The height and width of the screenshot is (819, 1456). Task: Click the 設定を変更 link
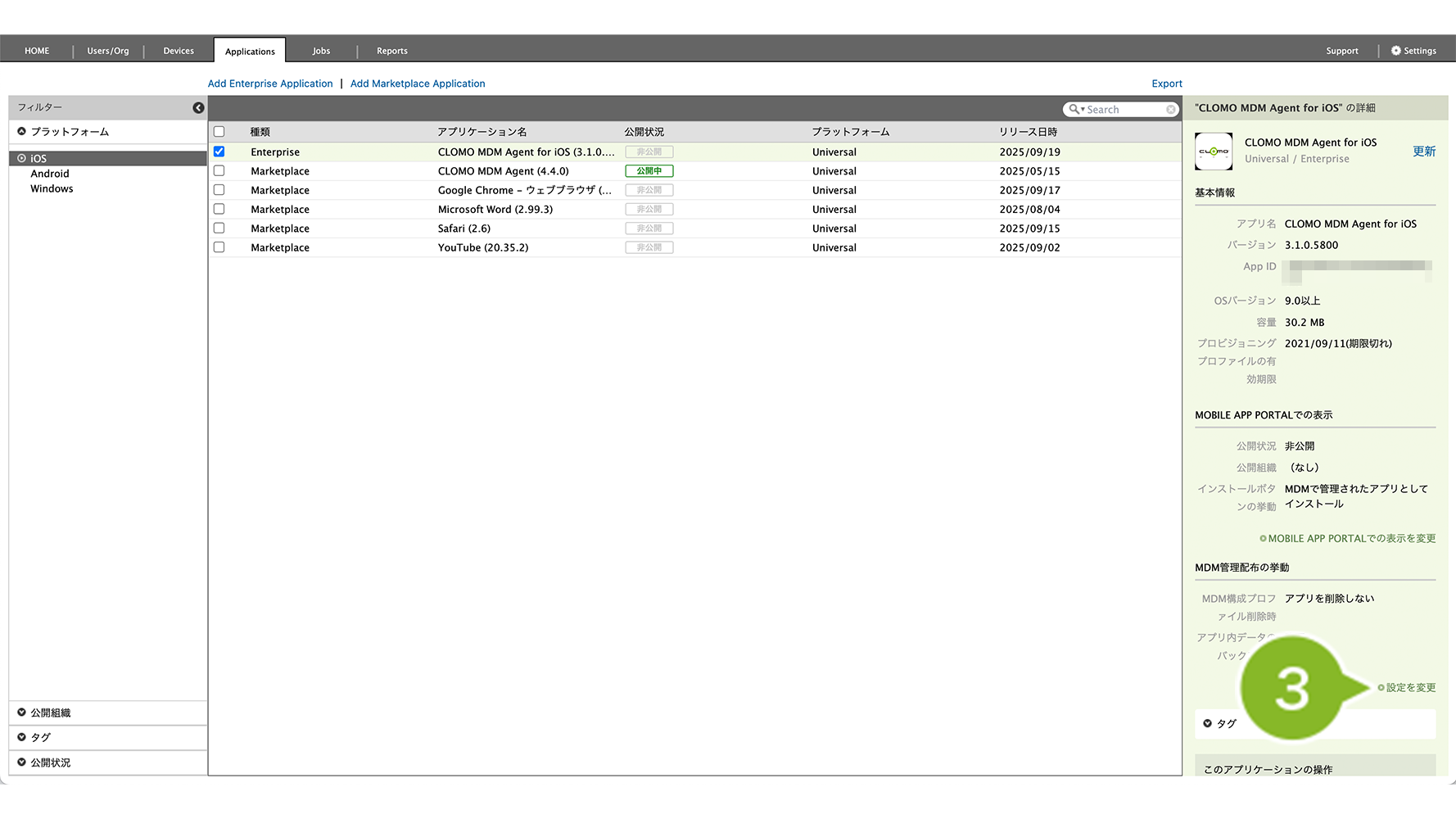[x=1410, y=688]
